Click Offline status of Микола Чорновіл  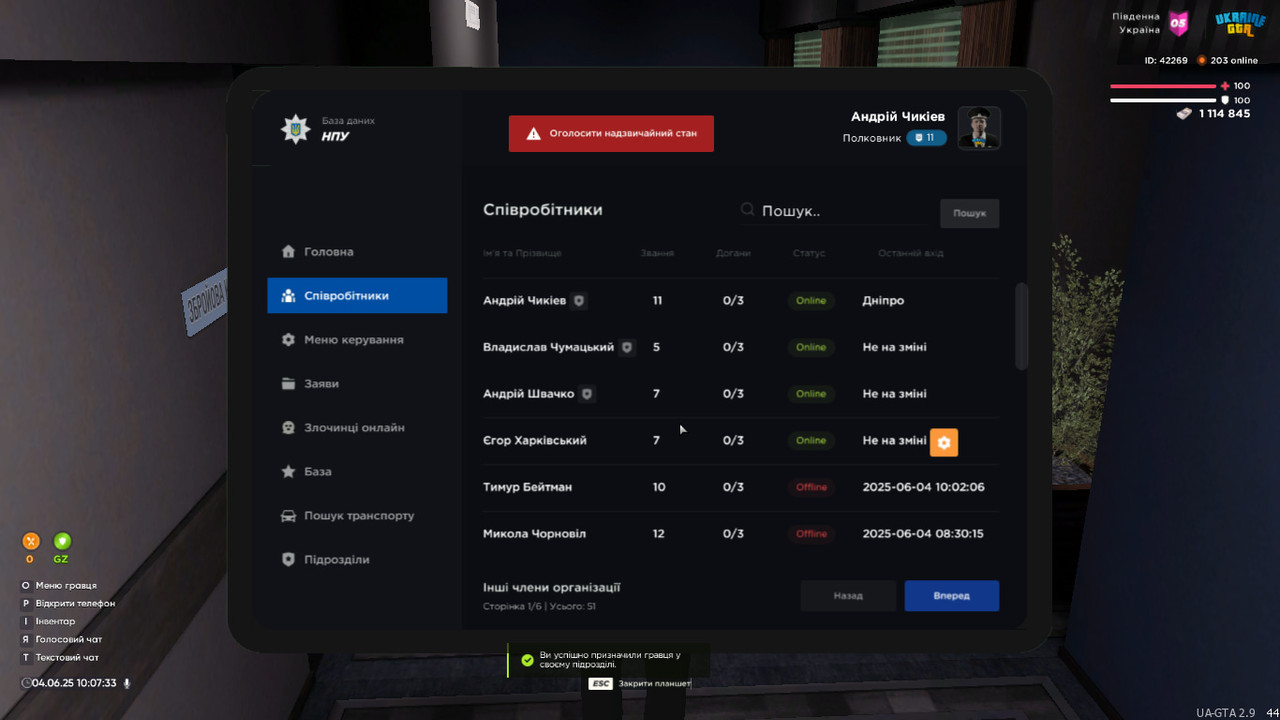pos(811,534)
